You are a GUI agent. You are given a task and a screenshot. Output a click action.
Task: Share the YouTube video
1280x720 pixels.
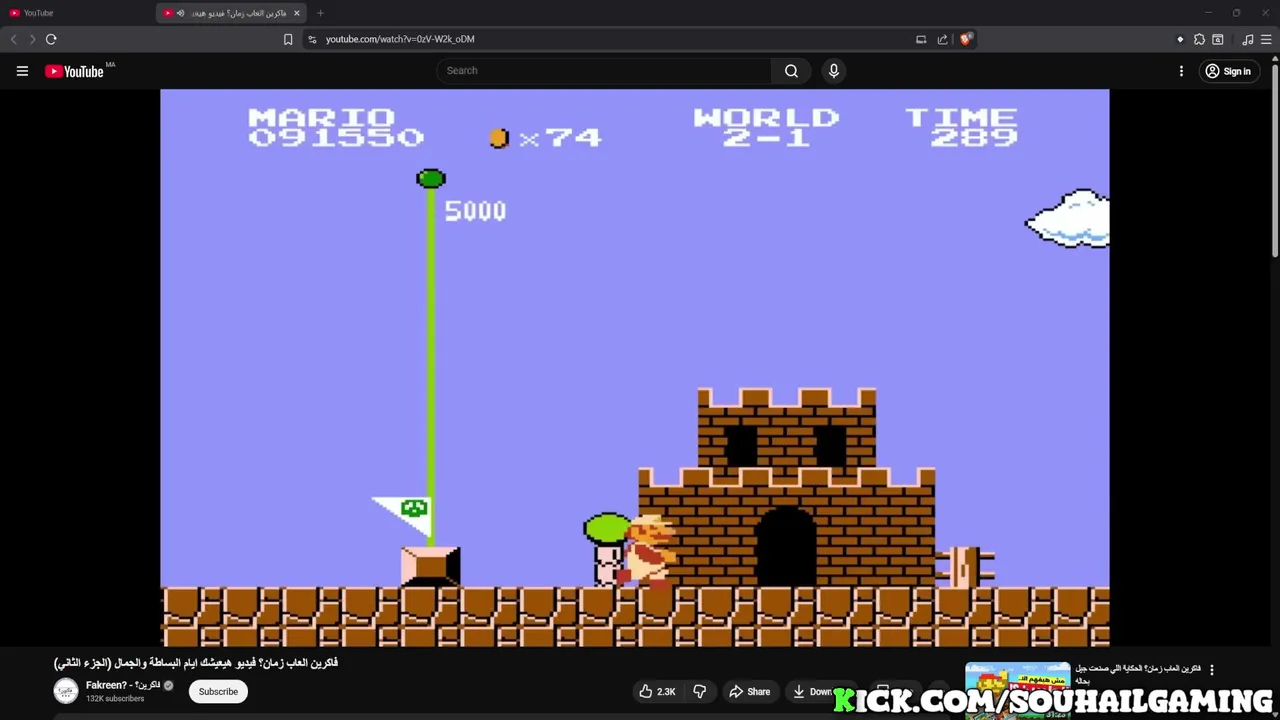pos(749,691)
